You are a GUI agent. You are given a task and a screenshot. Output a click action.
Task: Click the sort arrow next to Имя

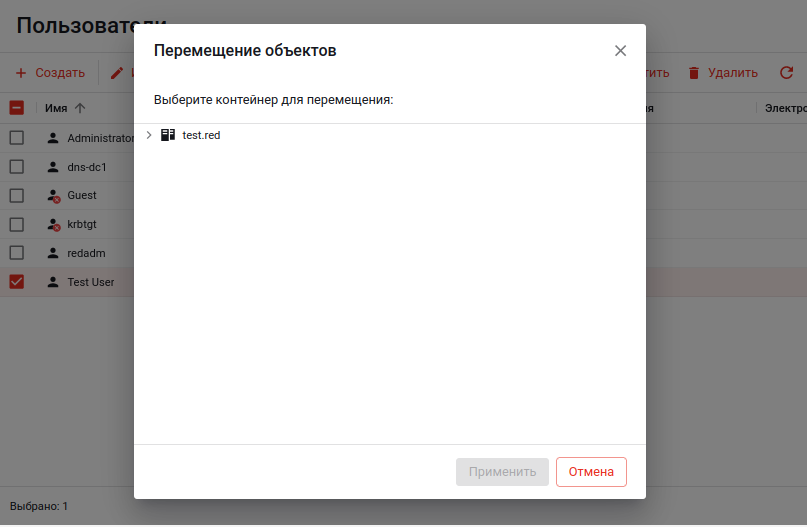point(80,108)
